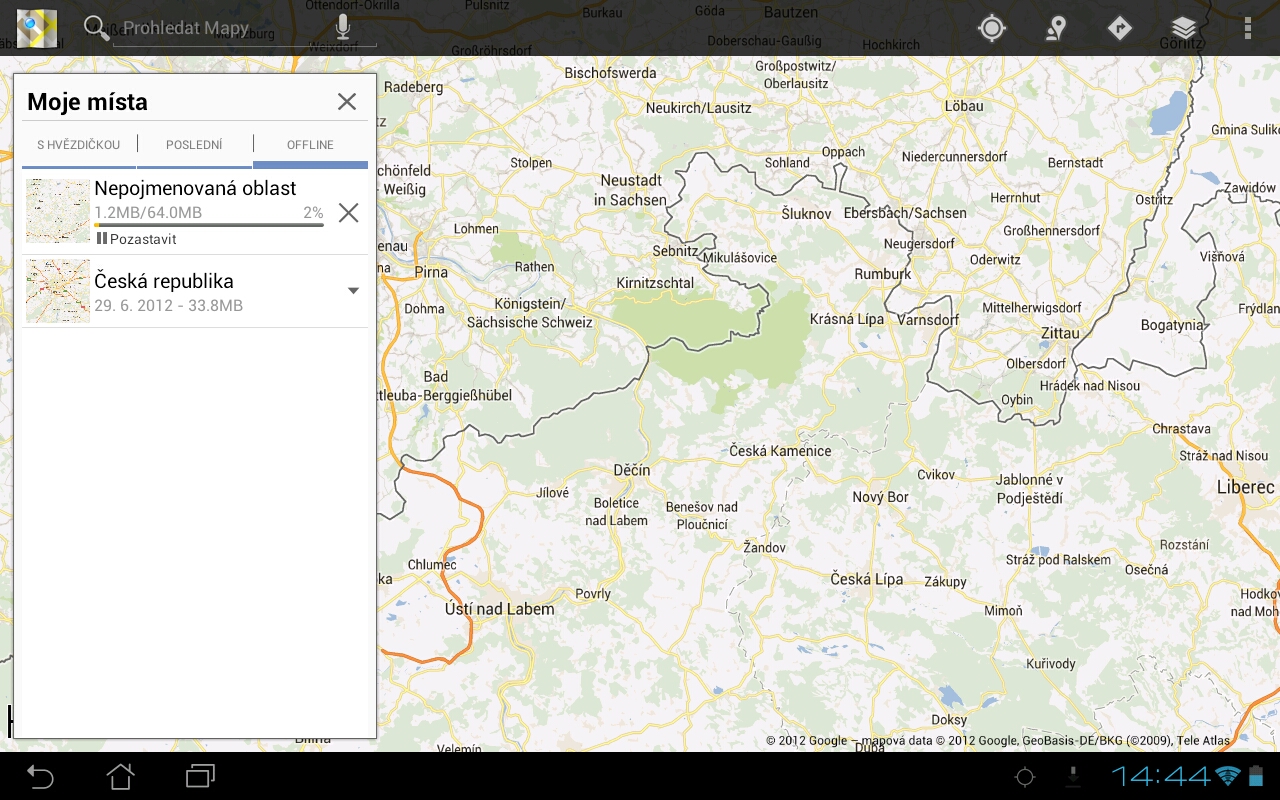Click the Liberec city label

[x=1246, y=487]
